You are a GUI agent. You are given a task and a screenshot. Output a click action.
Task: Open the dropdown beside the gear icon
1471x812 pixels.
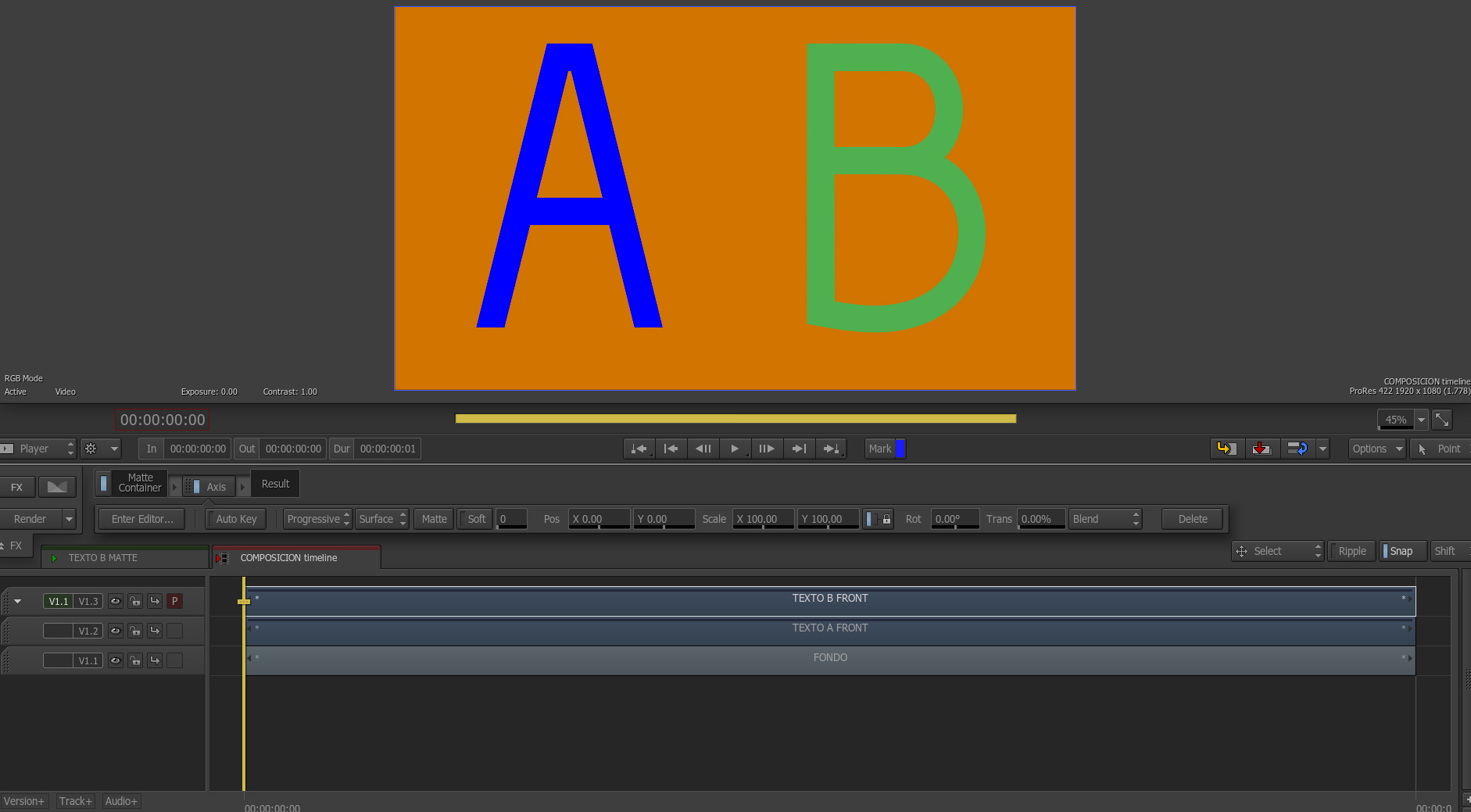pyautogui.click(x=114, y=449)
